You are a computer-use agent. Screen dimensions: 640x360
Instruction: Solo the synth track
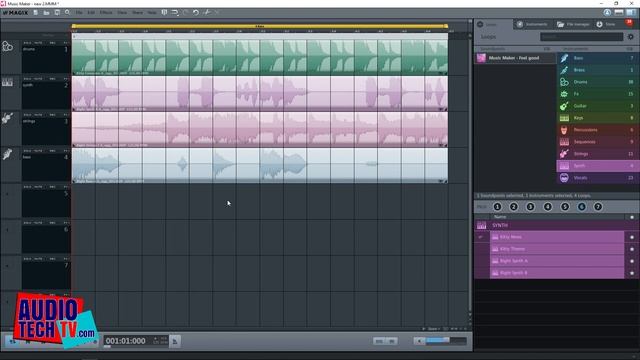(x=27, y=79)
